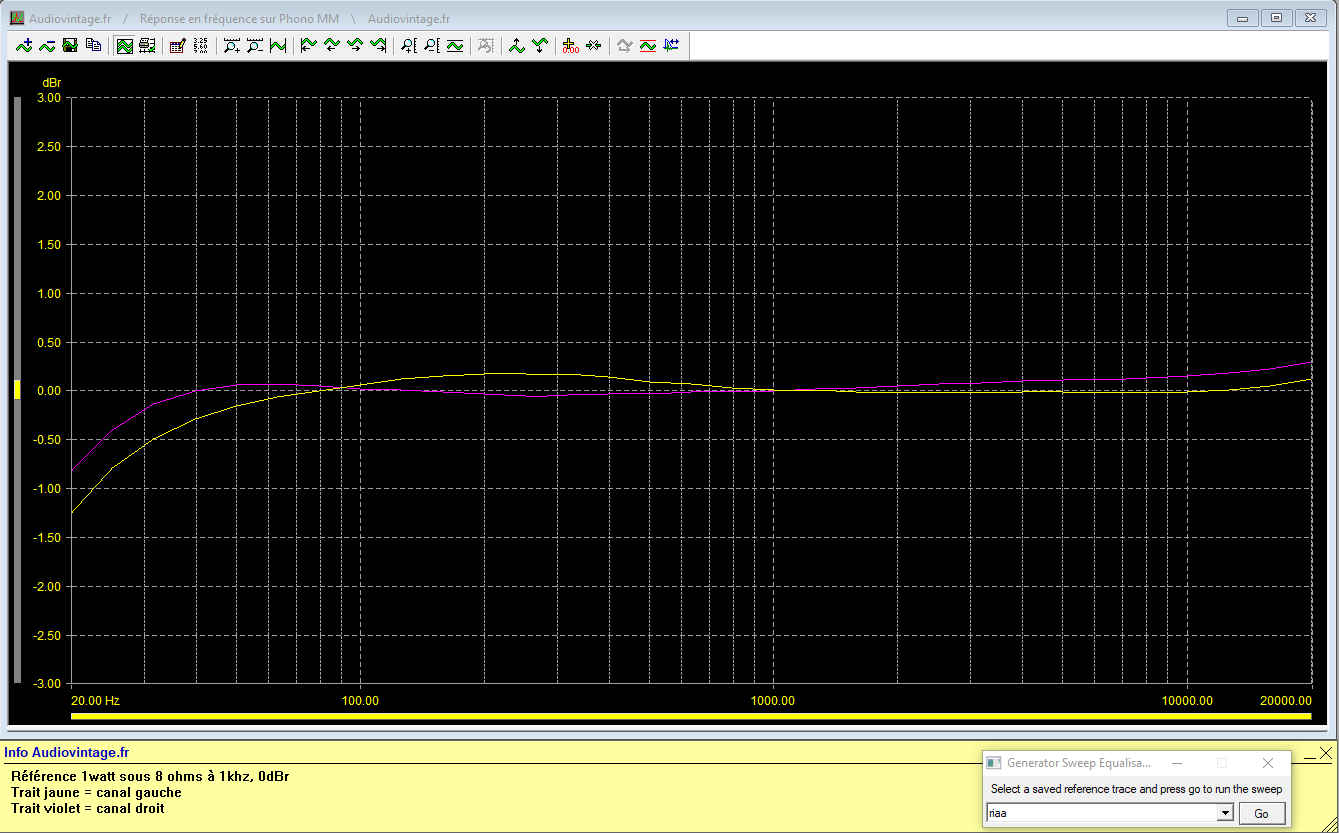
Task: Minimize the Generator Sweep Equalisation dialog
Action: [1177, 763]
